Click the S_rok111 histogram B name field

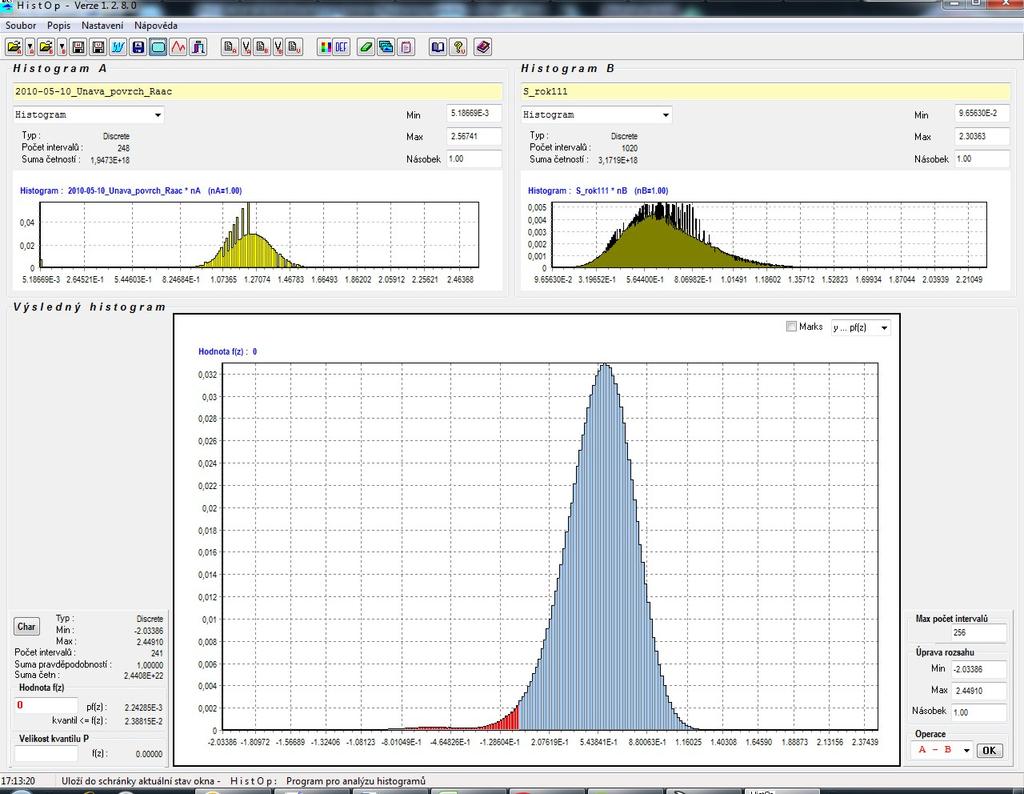pyautogui.click(x=765, y=91)
